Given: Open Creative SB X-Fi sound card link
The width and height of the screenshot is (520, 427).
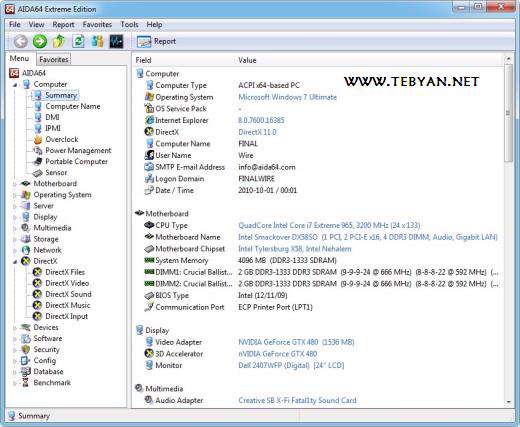Looking at the screenshot, I should click(297, 400).
